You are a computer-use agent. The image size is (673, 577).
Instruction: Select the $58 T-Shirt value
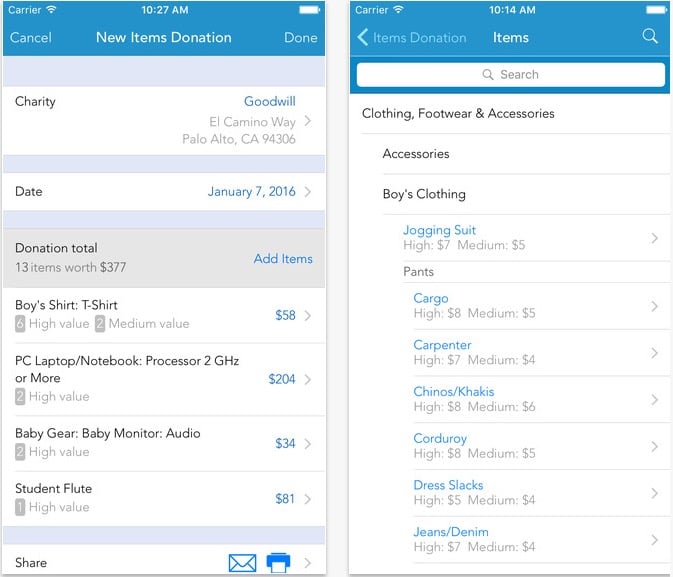(x=285, y=316)
